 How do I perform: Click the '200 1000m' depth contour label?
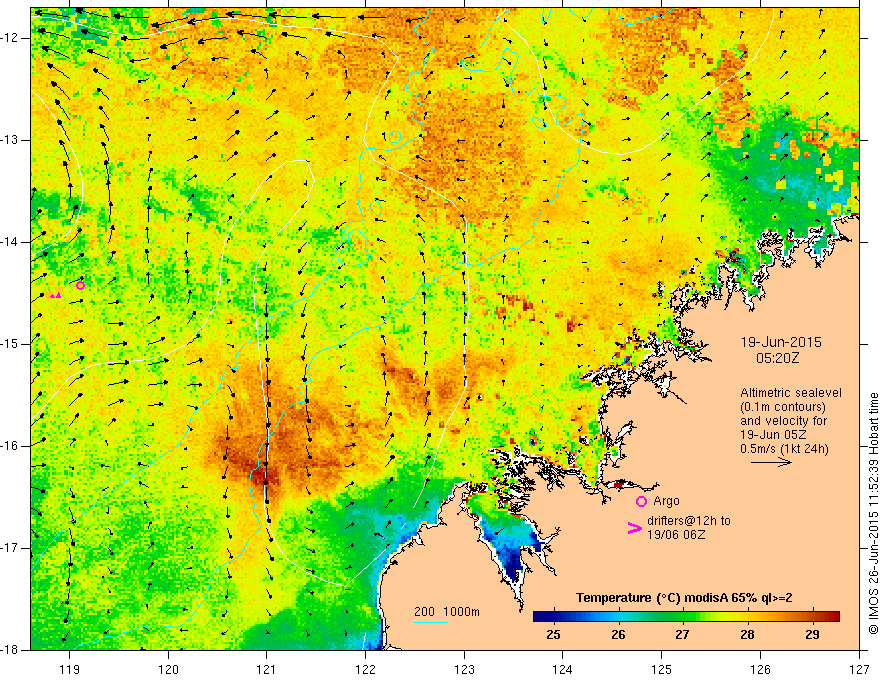[x=447, y=612]
